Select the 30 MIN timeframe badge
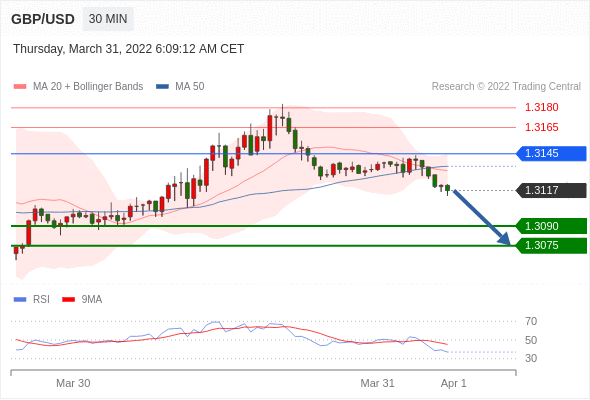The image size is (590, 400). coord(108,19)
